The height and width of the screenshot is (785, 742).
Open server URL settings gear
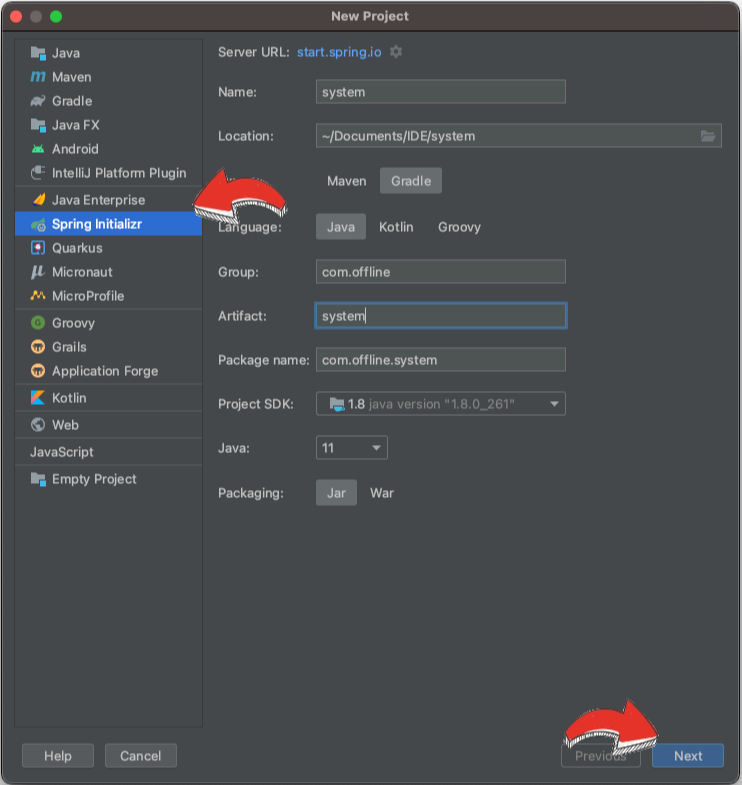396,52
